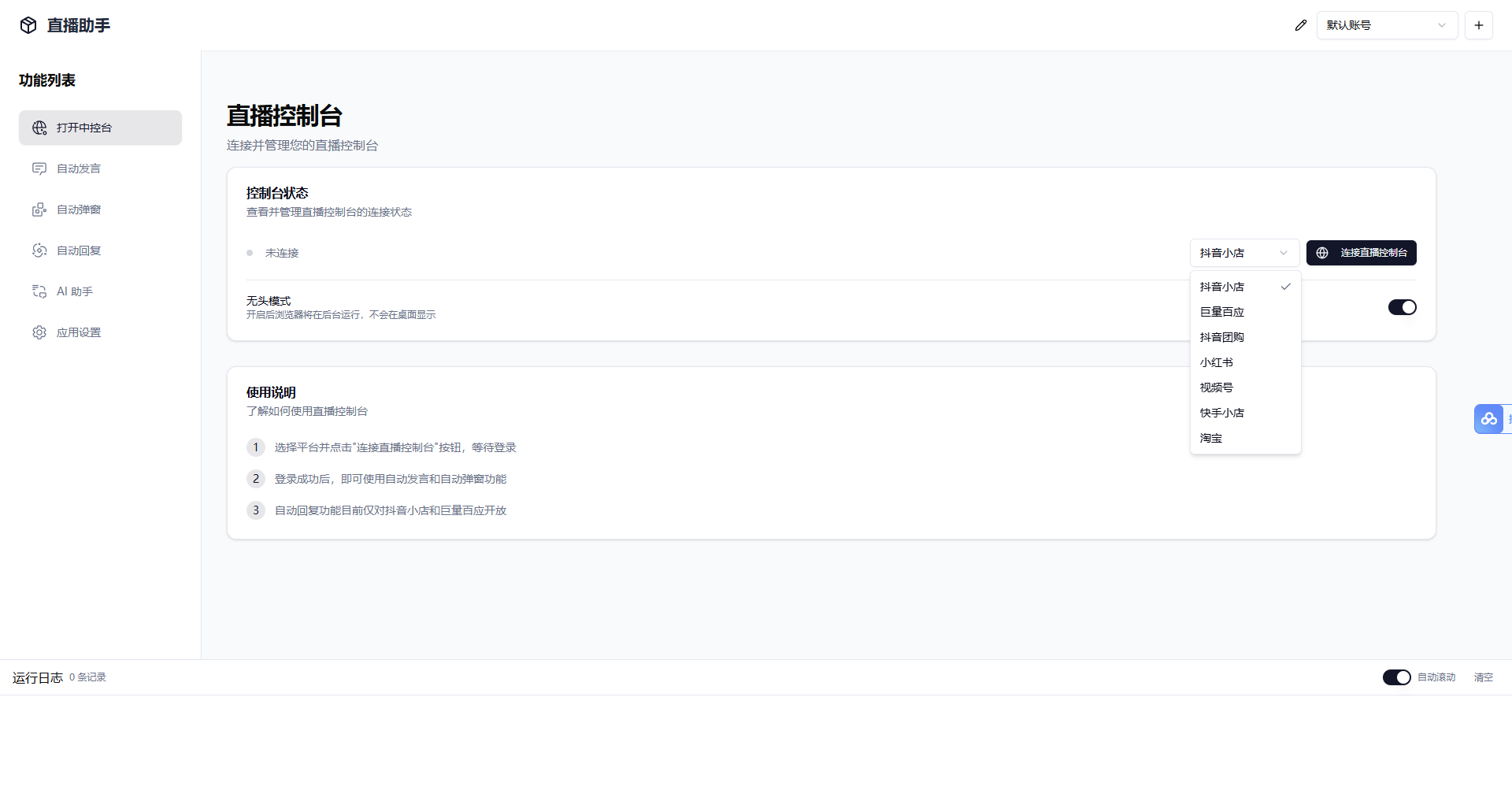
Task: Choose 视频号 platform option
Action: (x=1217, y=388)
